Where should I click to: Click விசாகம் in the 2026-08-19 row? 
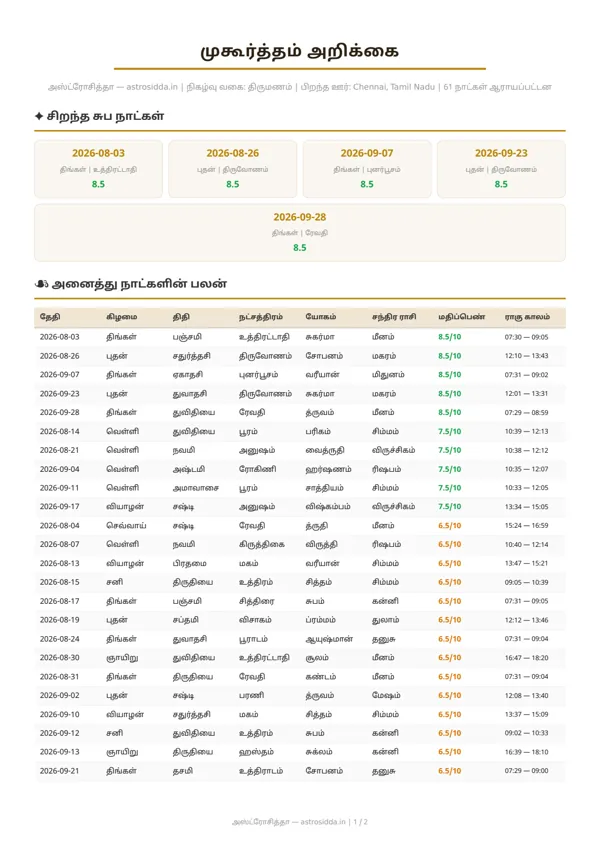(x=255, y=620)
